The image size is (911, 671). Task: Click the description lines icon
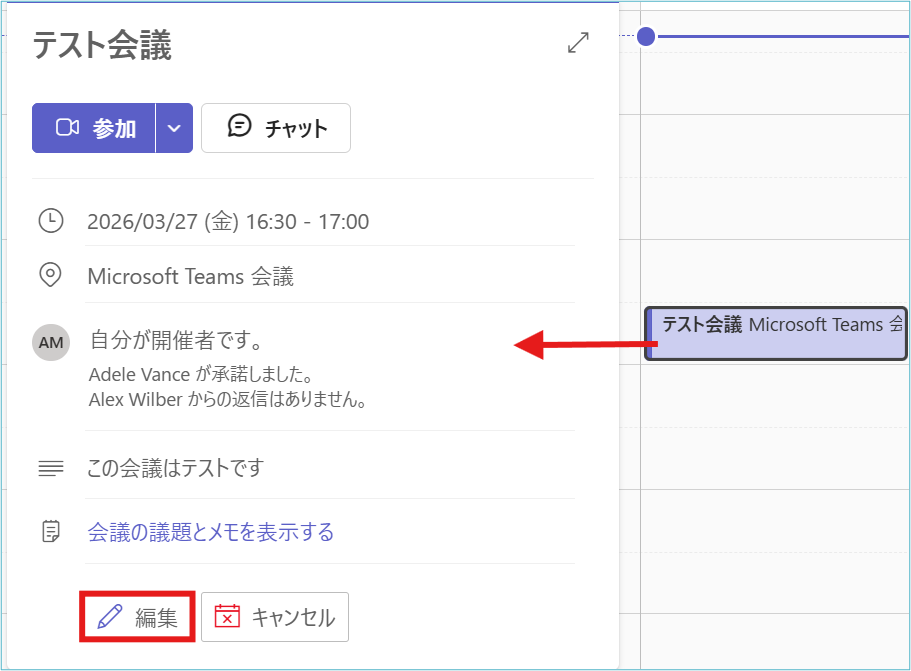click(50, 468)
